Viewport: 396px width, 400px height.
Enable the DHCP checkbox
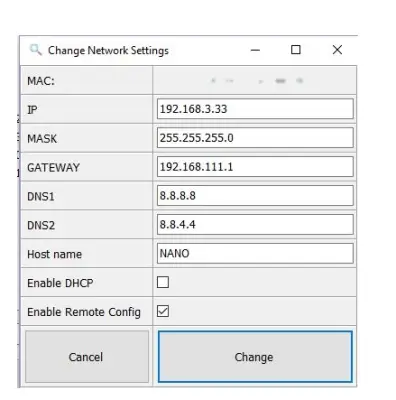(x=163, y=282)
